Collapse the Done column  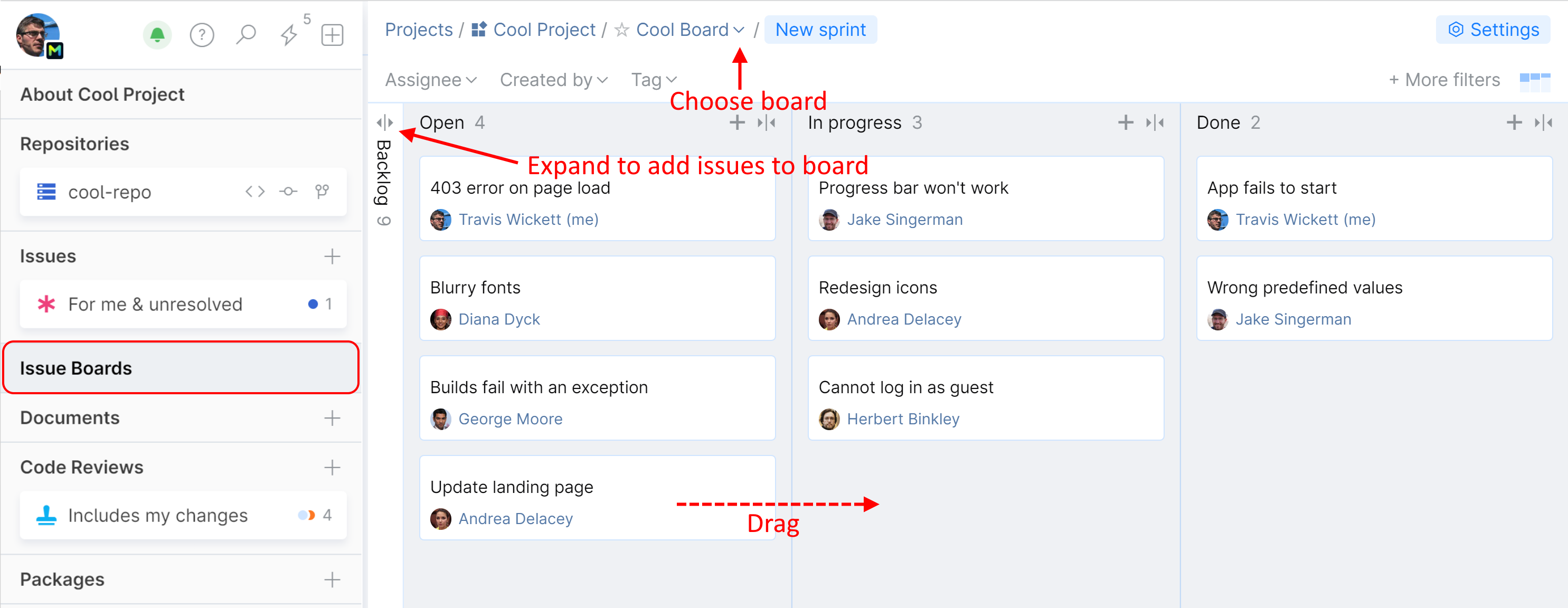[x=1543, y=123]
